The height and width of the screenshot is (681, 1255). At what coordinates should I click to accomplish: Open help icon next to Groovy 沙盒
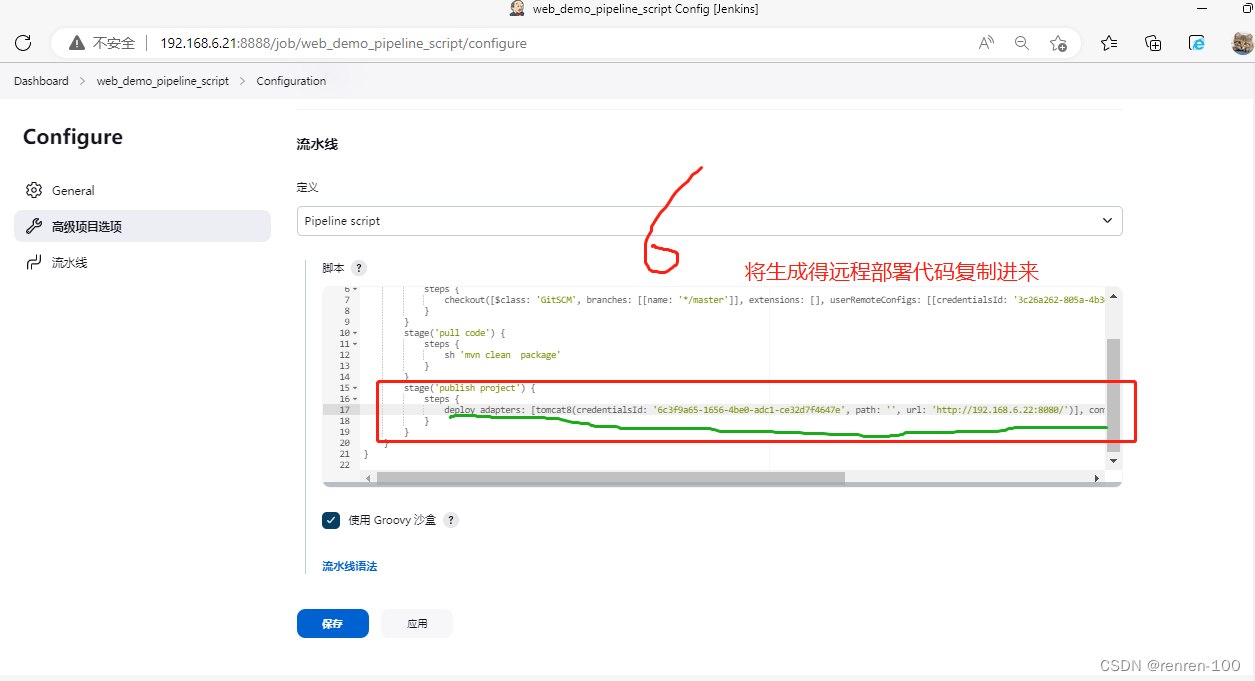[451, 520]
